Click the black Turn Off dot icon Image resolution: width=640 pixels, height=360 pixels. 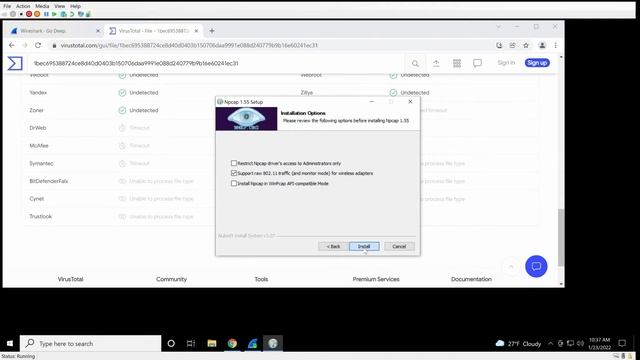tap(21, 14)
